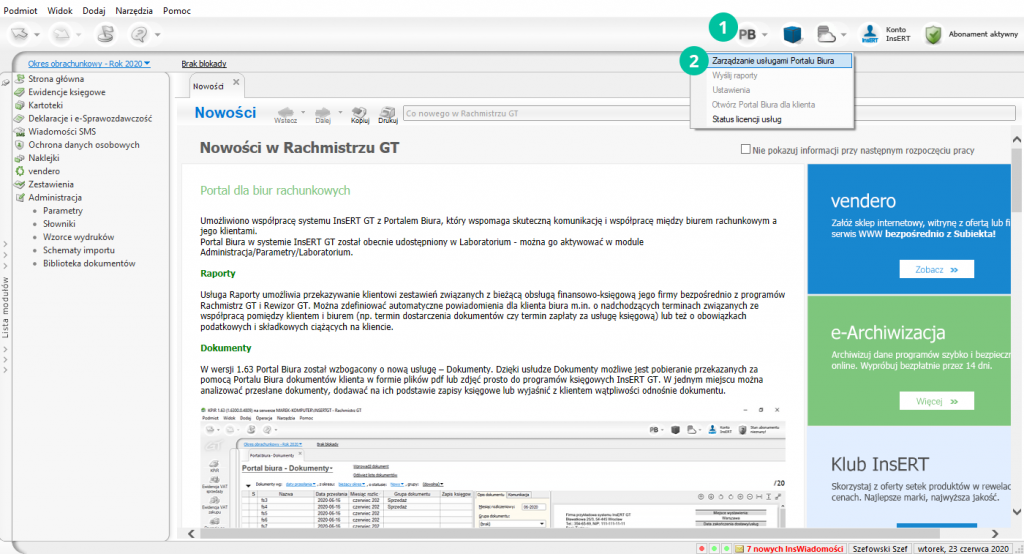Click the horizontal scrollbar left arrow

point(191,534)
